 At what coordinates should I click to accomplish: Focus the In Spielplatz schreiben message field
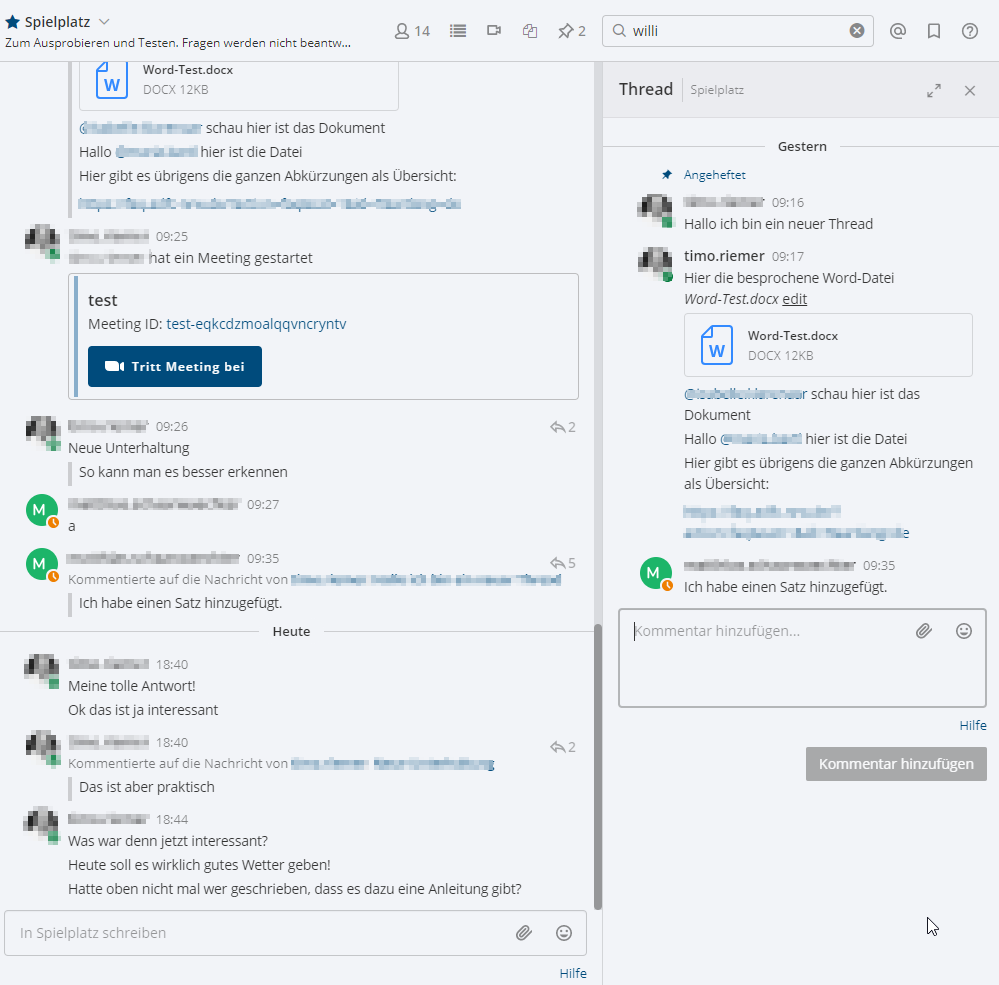point(260,933)
